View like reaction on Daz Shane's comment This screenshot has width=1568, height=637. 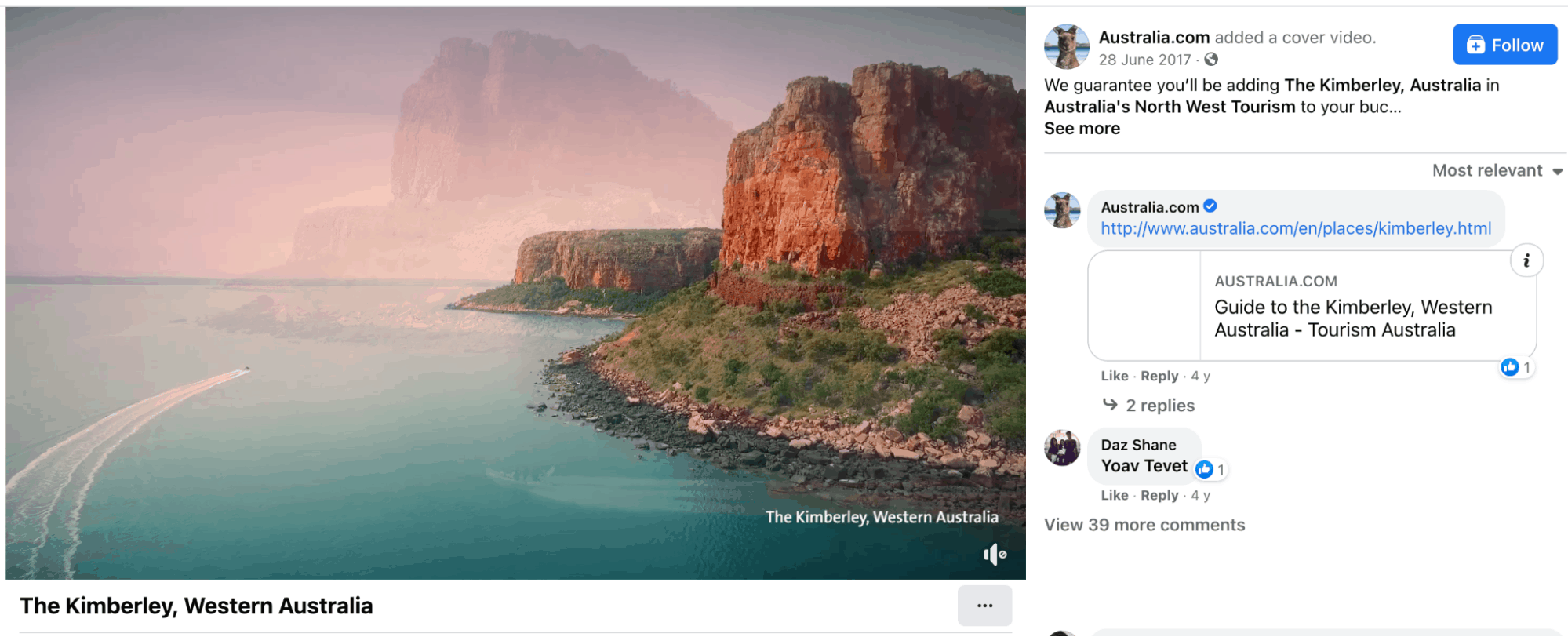click(1210, 469)
